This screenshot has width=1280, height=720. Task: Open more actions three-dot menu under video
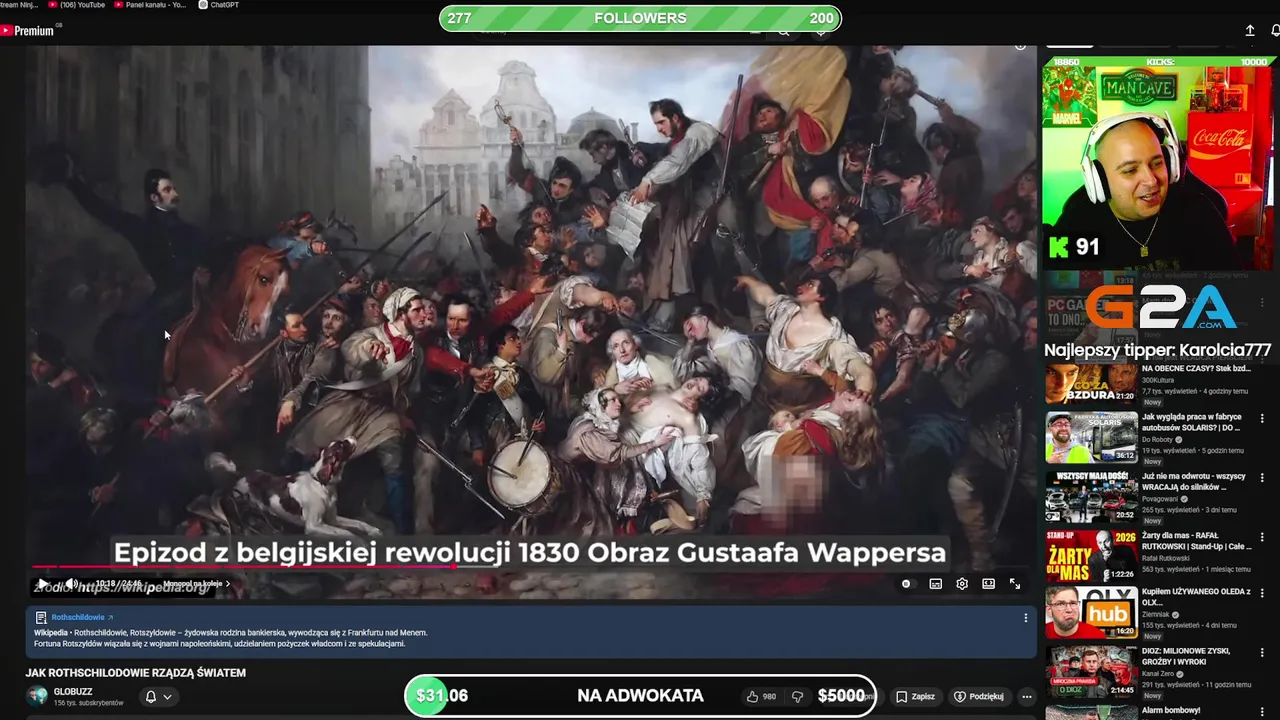pyautogui.click(x=1027, y=696)
